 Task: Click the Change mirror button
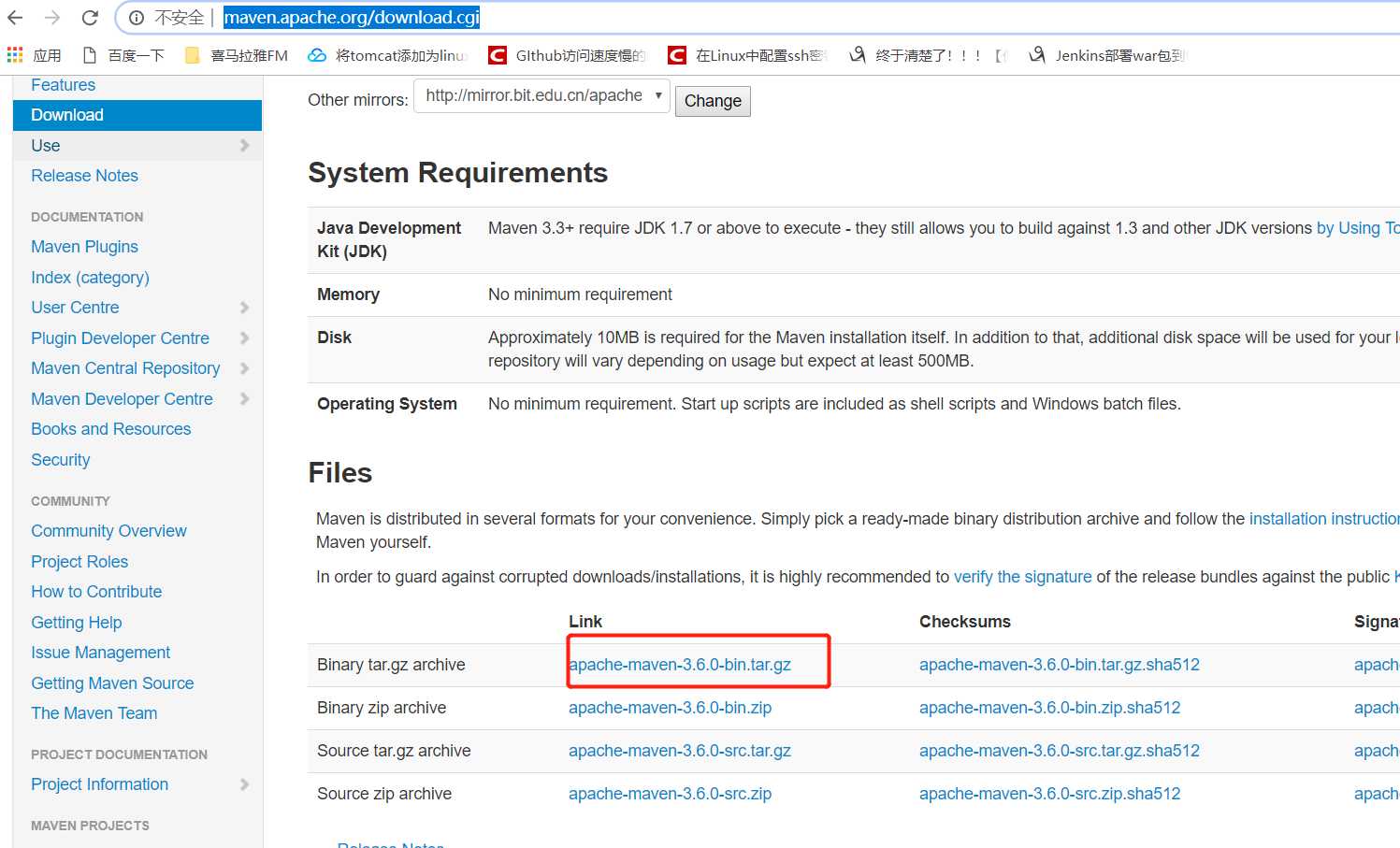point(713,101)
